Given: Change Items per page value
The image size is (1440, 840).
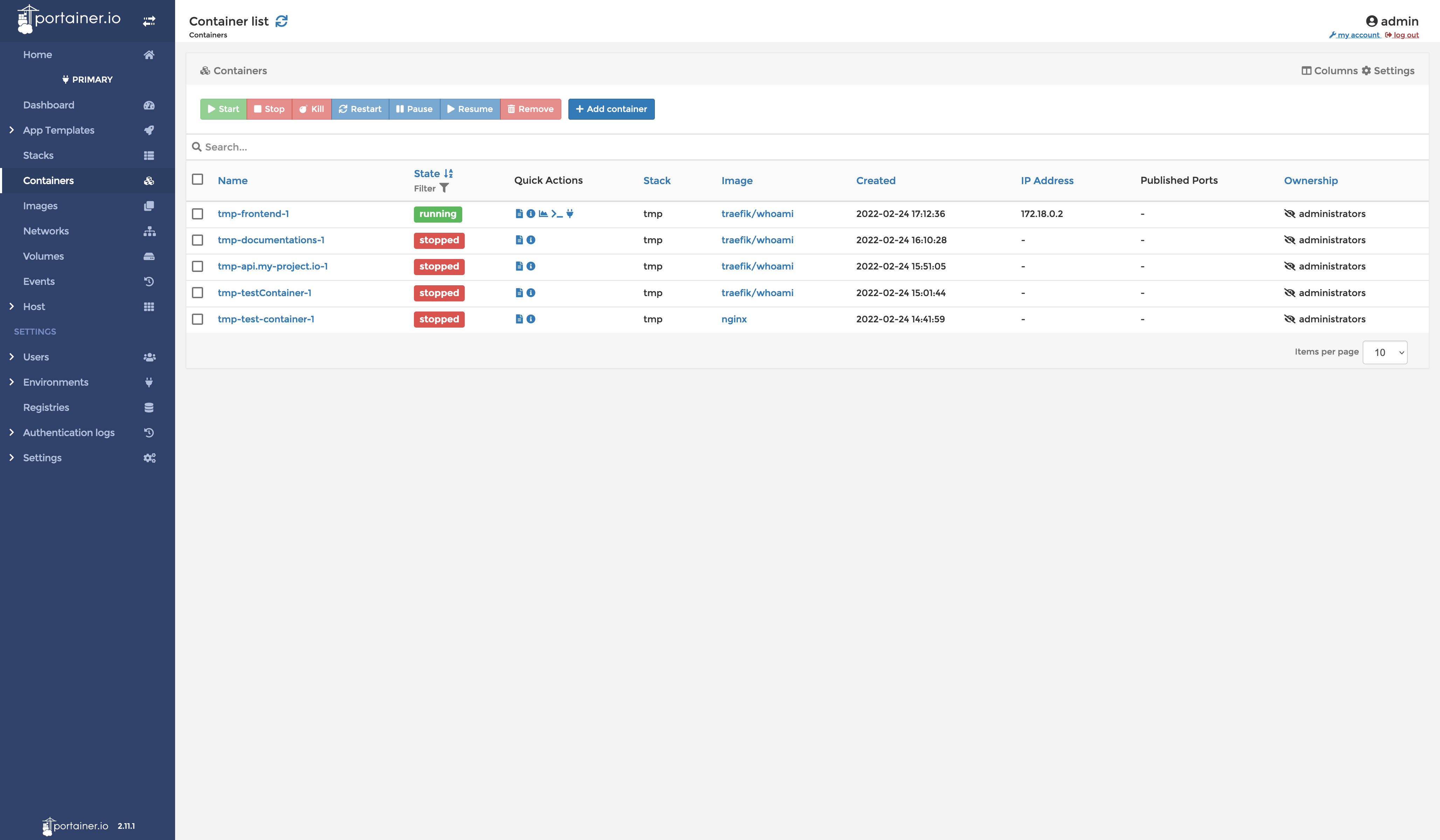Looking at the screenshot, I should click(1385, 352).
